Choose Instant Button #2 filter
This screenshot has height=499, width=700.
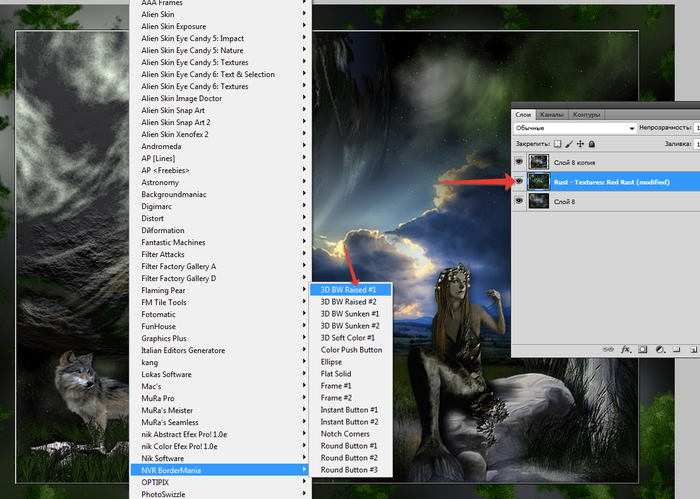point(350,422)
